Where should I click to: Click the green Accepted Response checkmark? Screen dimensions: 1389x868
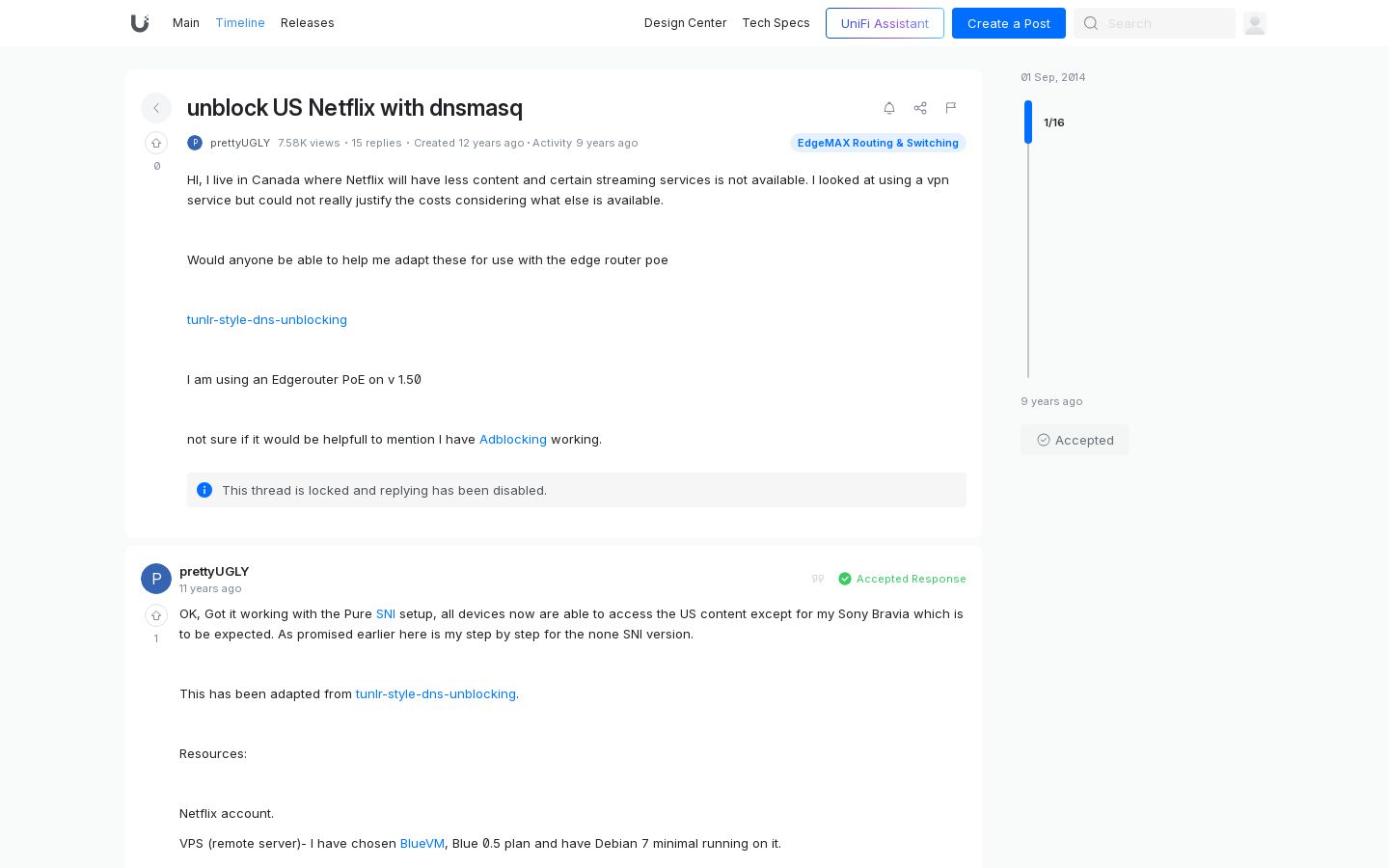[845, 579]
